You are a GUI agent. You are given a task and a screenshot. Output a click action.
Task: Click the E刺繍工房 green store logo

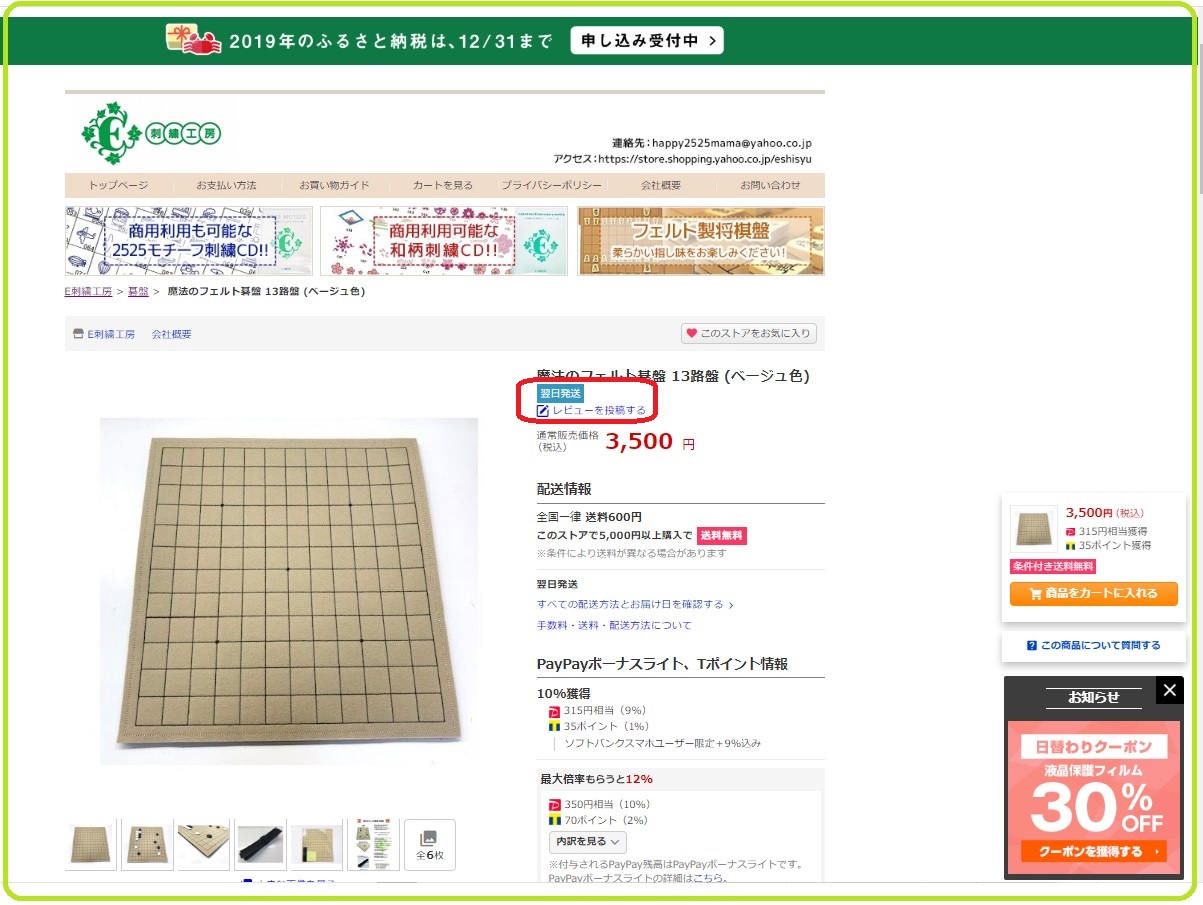(151, 132)
